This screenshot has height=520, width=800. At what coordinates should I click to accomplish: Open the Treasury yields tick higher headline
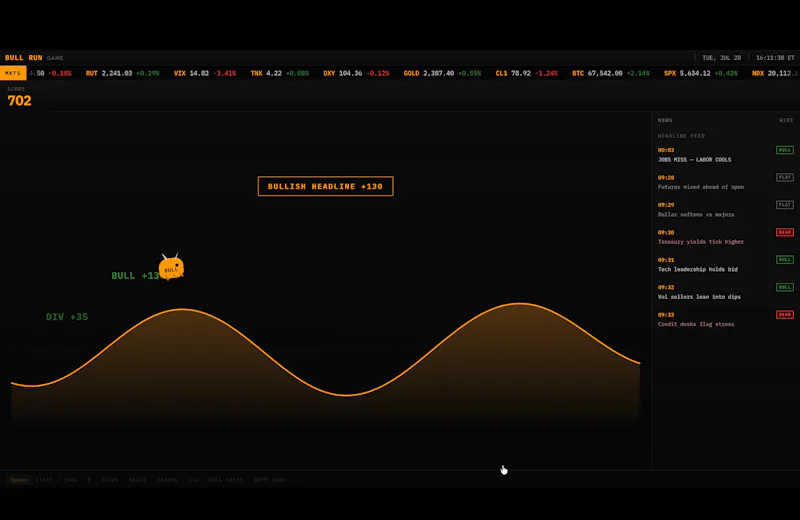[x=701, y=242]
